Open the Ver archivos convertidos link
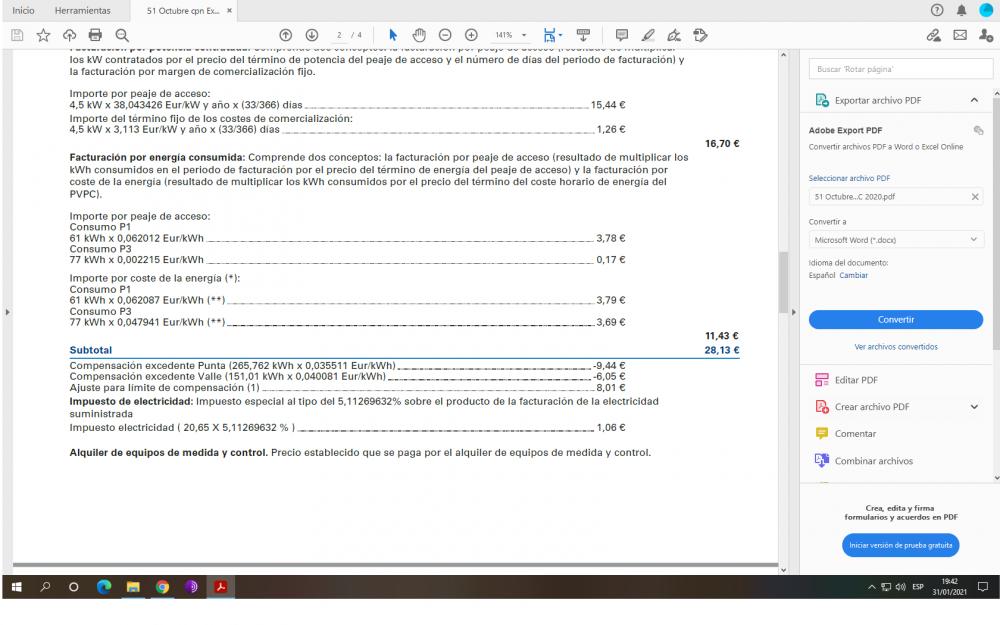The image size is (1000, 625). click(896, 347)
